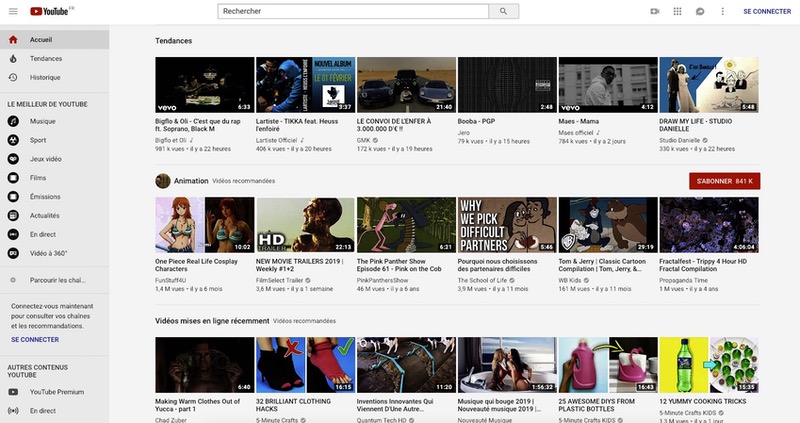The image size is (800, 423).
Task: Open 12 YUMMY COOKING TRICKS thumbnail
Action: (x=709, y=364)
